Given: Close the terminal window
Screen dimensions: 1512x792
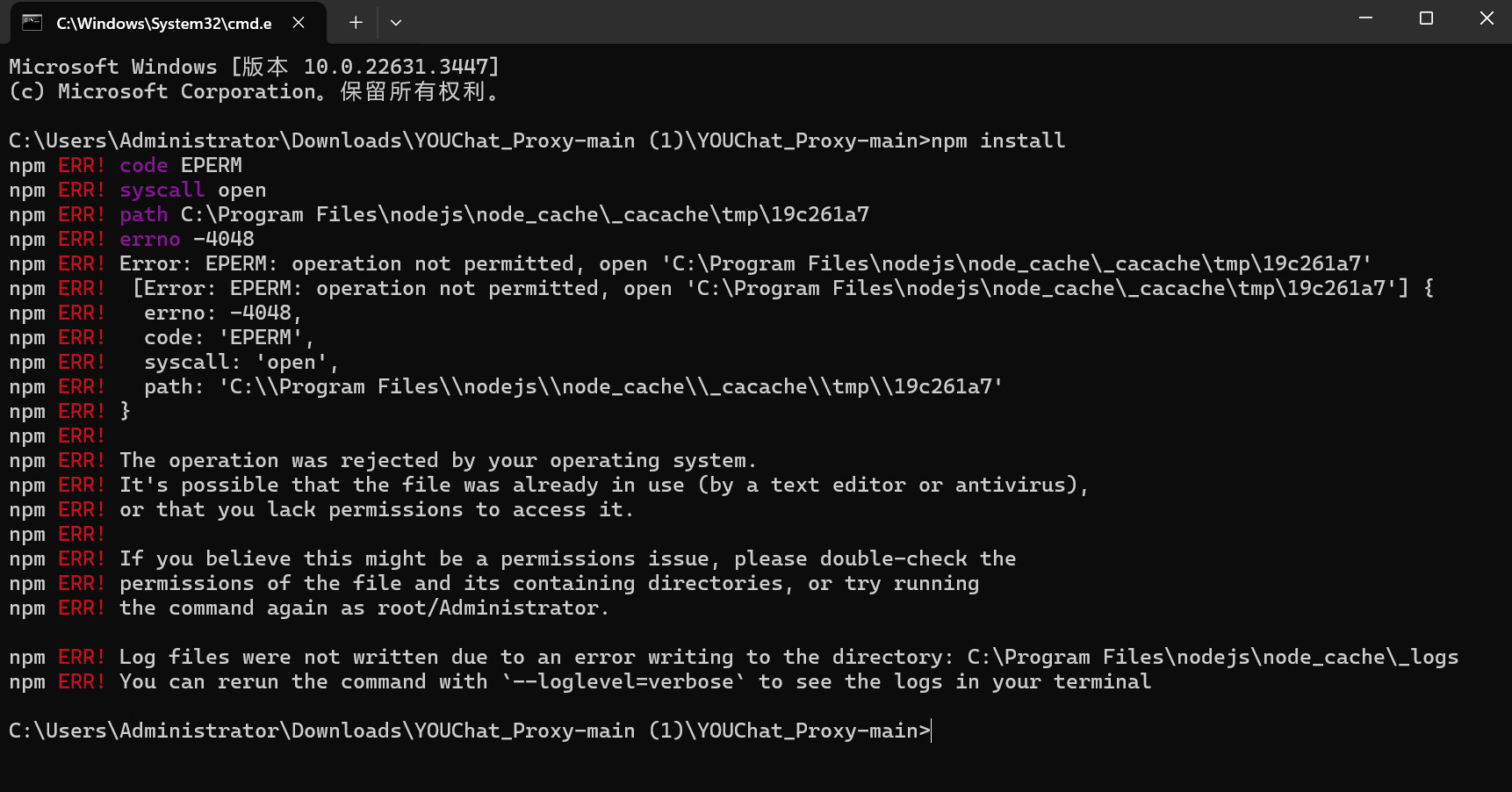Looking at the screenshot, I should pyautogui.click(x=1487, y=18).
